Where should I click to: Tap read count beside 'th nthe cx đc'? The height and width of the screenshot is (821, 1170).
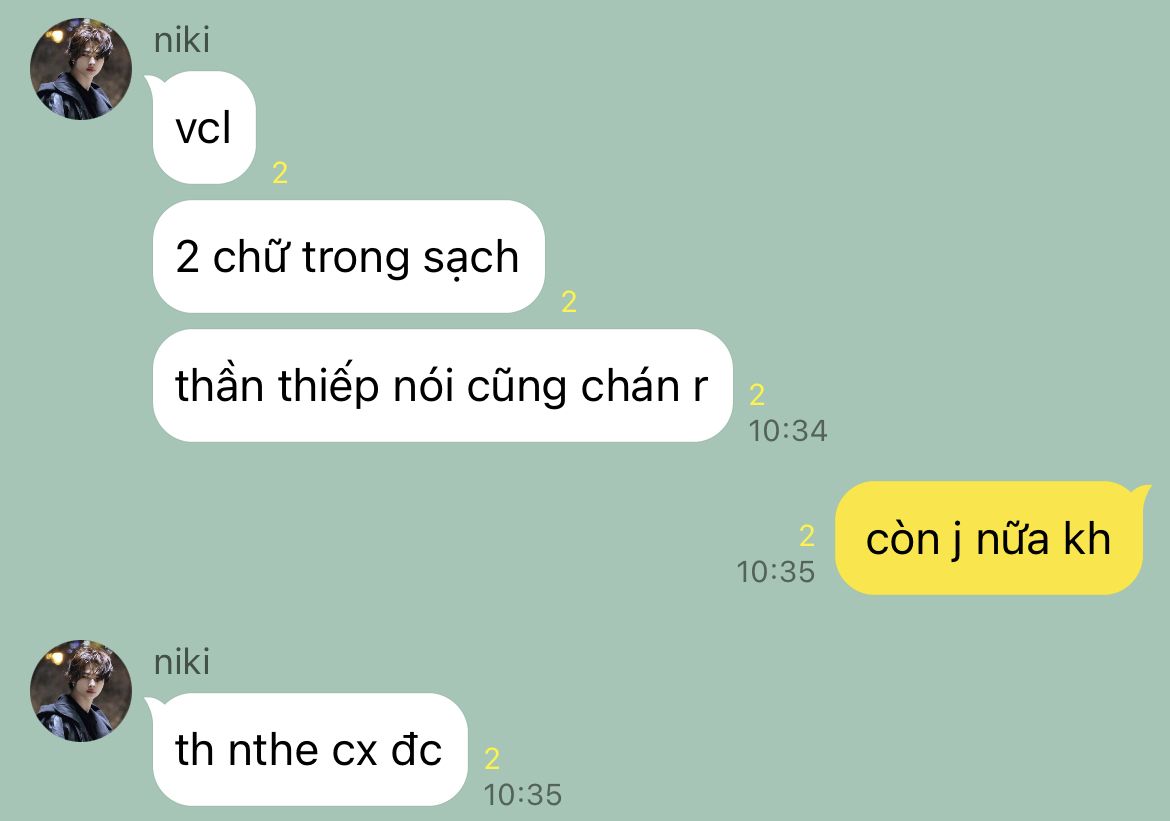pyautogui.click(x=492, y=759)
